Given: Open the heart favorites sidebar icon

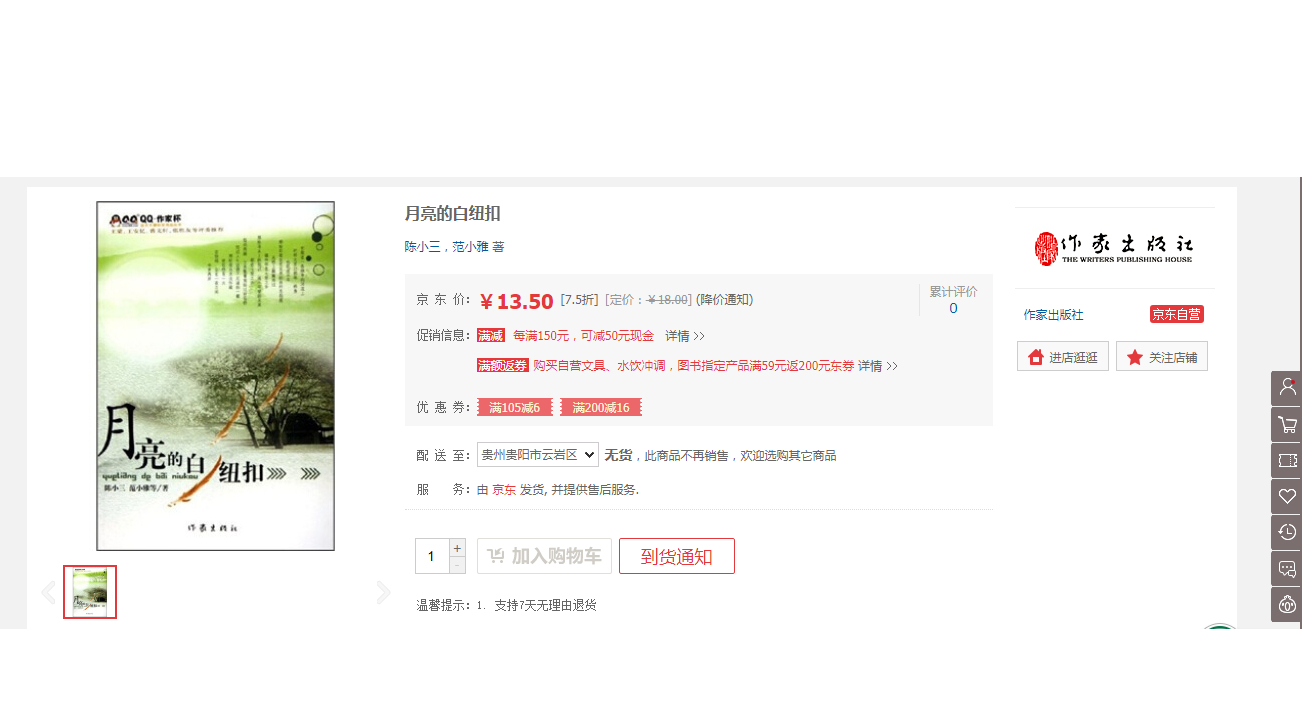Looking at the screenshot, I should click(1286, 496).
